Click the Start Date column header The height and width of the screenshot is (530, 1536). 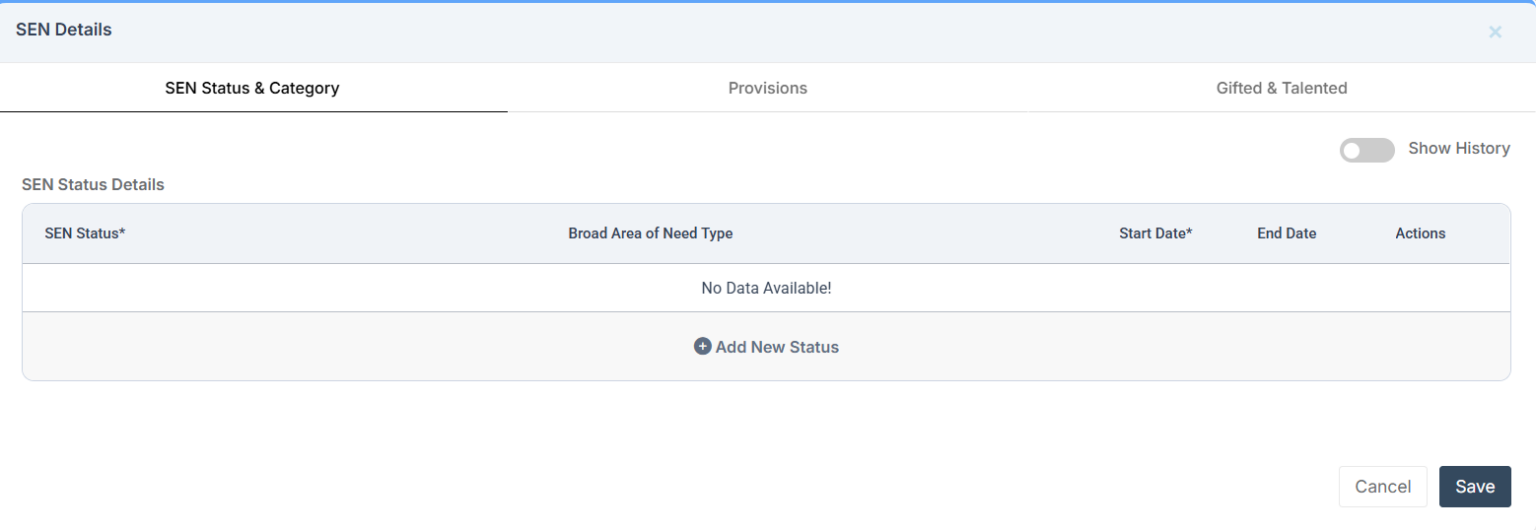click(1152, 233)
